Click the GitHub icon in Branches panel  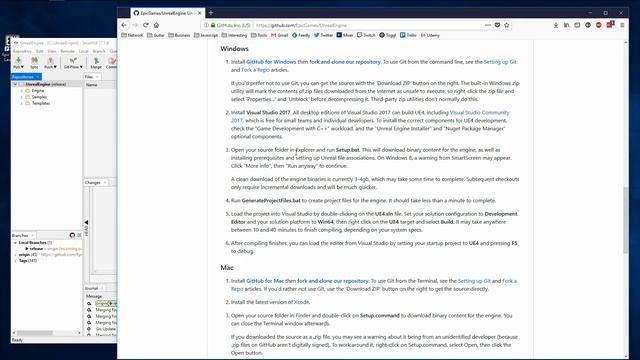(x=72, y=235)
